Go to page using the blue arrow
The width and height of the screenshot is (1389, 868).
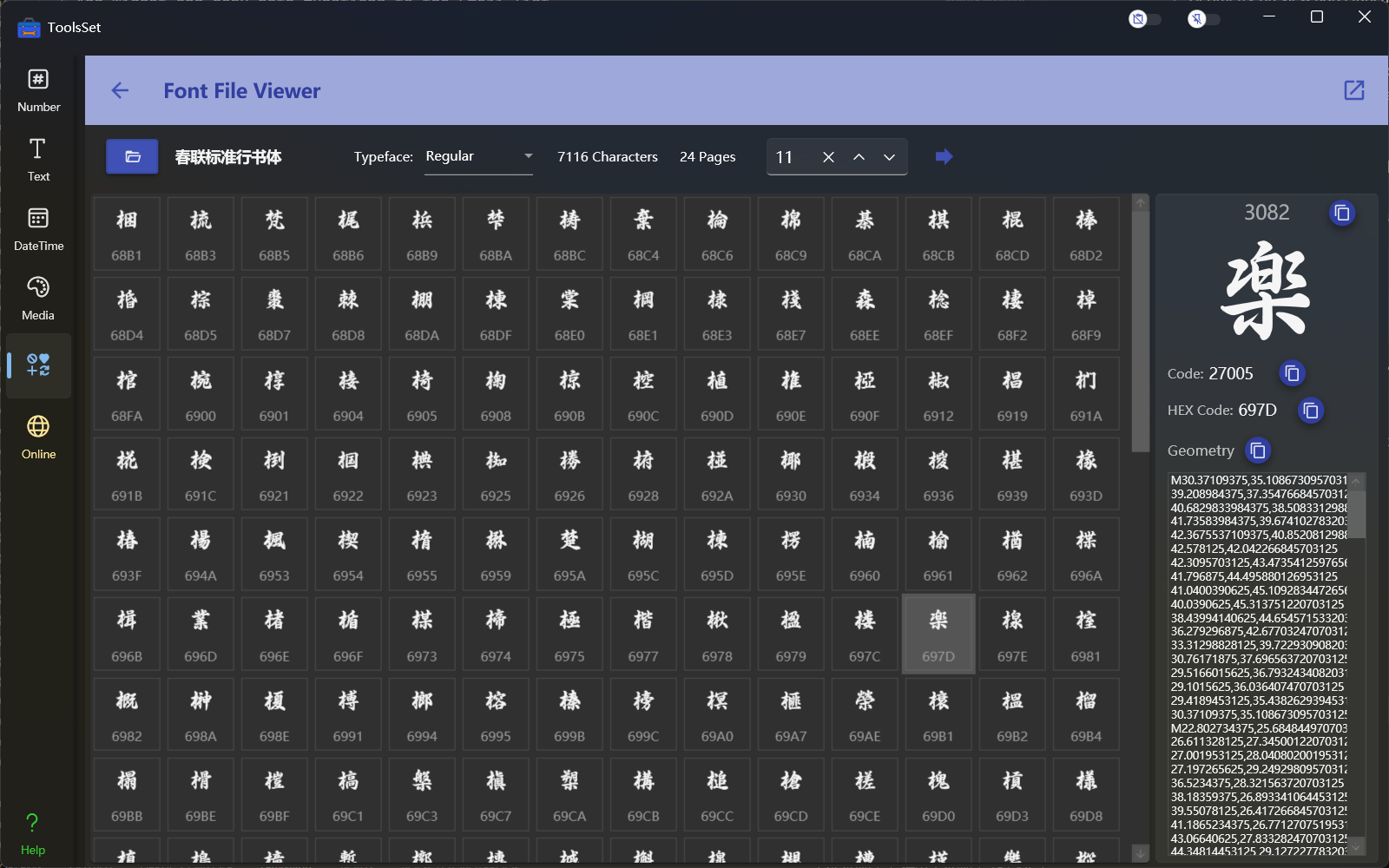tap(944, 156)
